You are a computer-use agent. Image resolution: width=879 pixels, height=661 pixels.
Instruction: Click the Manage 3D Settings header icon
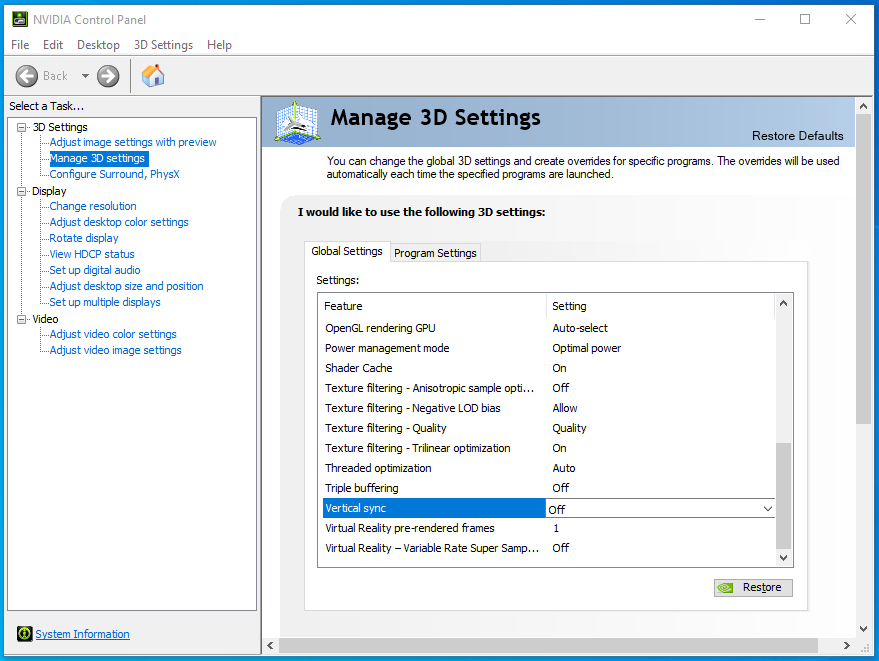click(x=297, y=123)
